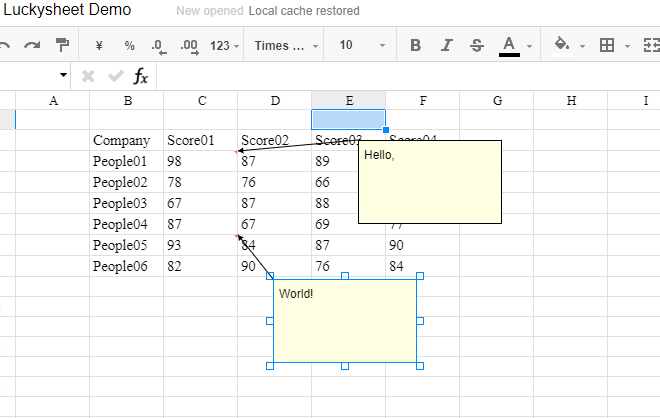Open the font size 10 dropdown
The height and width of the screenshot is (418, 660).
pos(362,45)
